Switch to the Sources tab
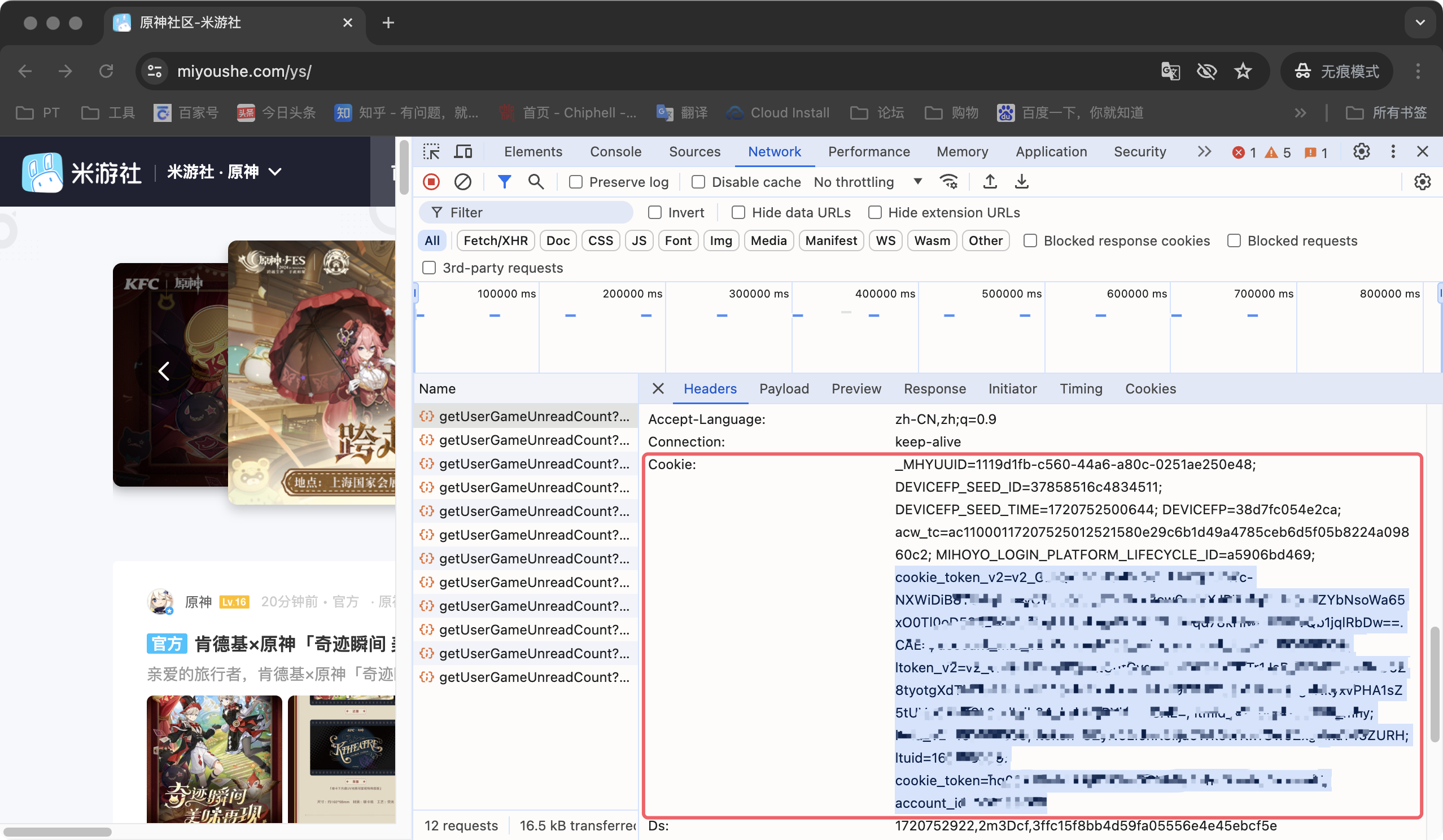This screenshot has width=1443, height=840. tap(694, 152)
